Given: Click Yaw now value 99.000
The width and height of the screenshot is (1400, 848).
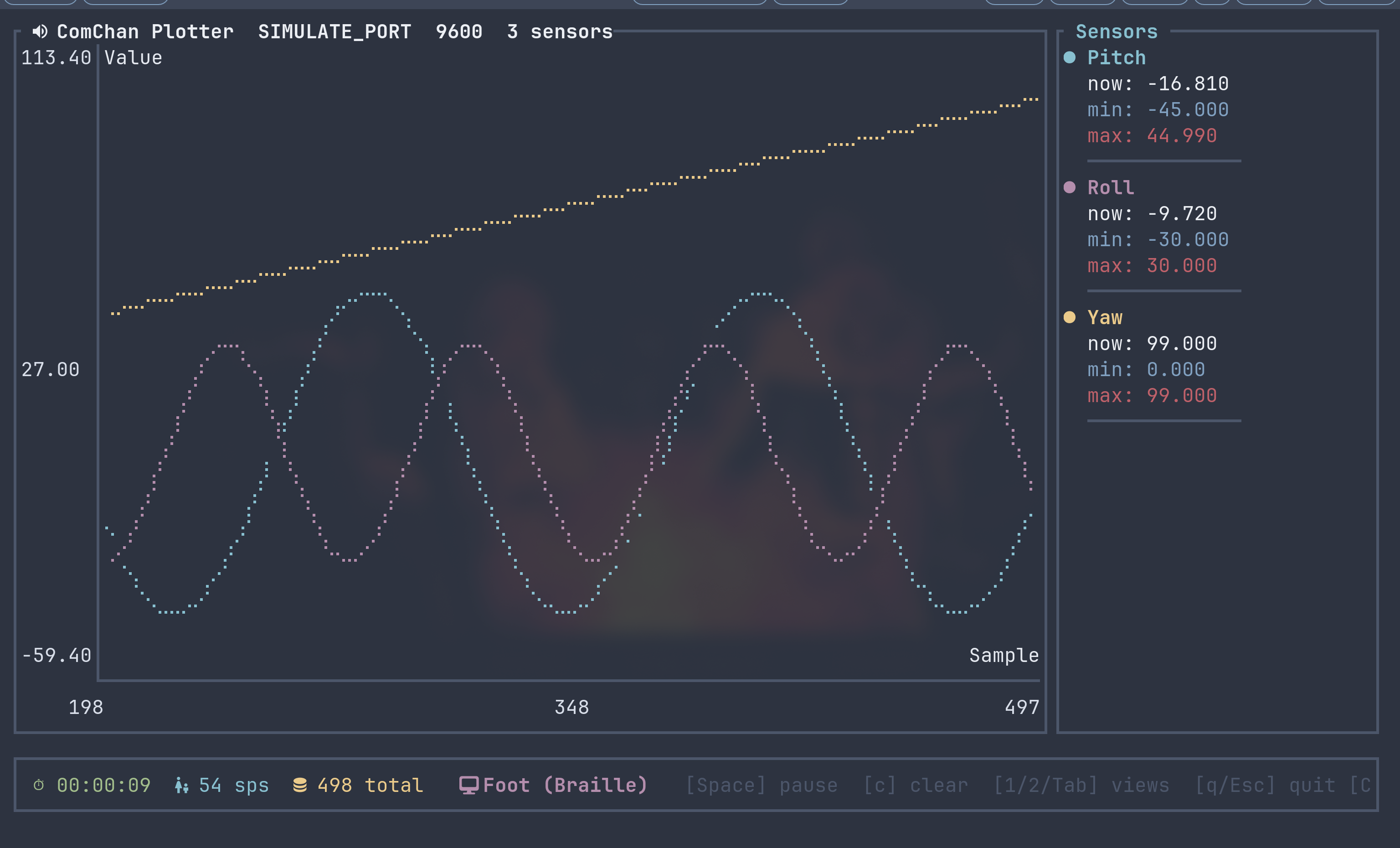Looking at the screenshot, I should (1182, 343).
